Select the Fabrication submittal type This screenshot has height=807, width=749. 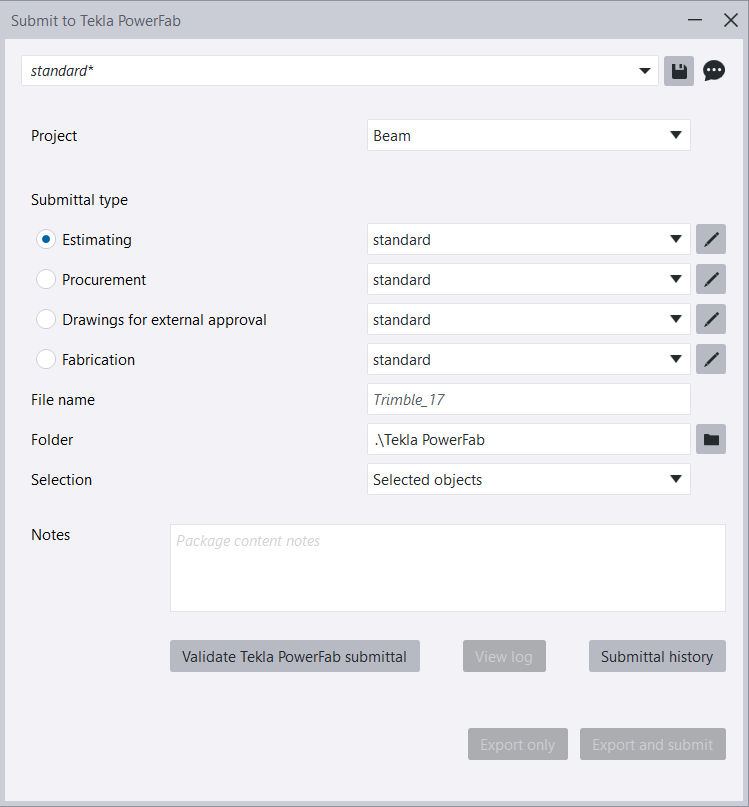pyautogui.click(x=46, y=360)
